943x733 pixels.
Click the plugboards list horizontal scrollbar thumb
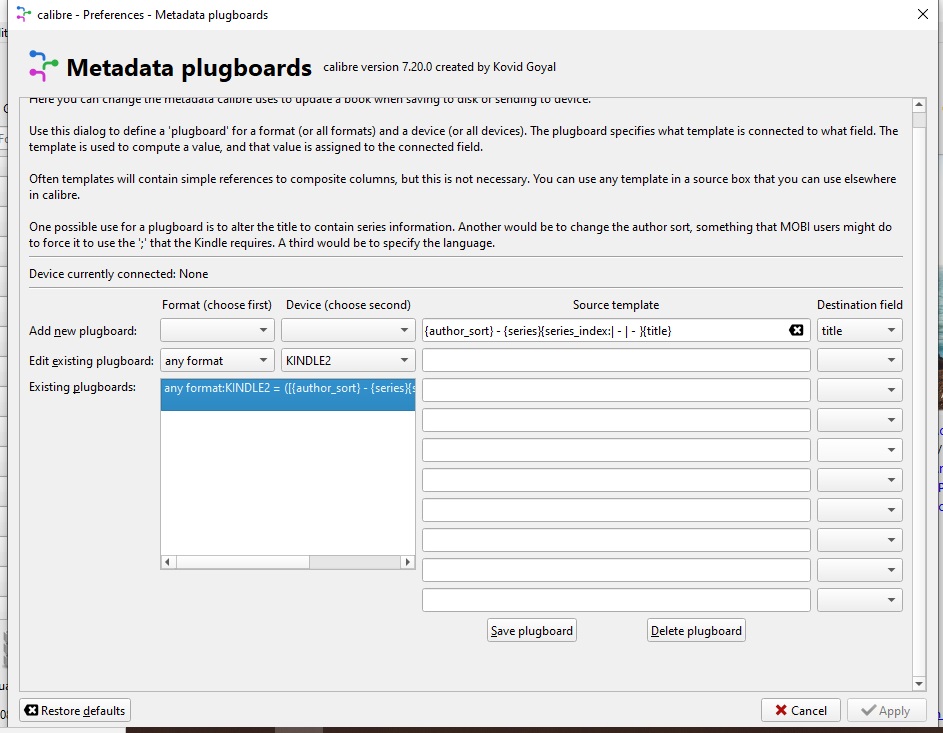(x=242, y=562)
